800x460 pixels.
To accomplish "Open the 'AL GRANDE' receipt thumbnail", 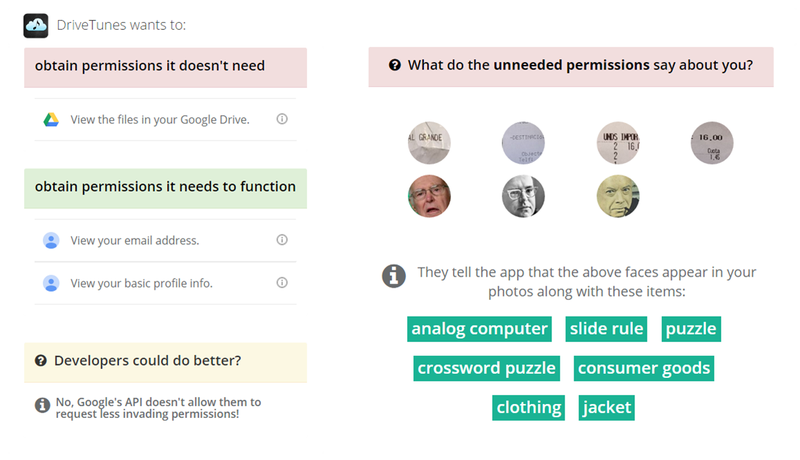I will 429,143.
